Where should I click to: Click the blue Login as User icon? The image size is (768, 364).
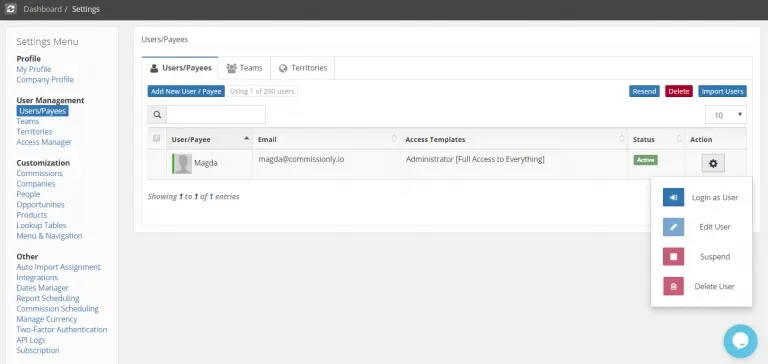click(x=673, y=197)
